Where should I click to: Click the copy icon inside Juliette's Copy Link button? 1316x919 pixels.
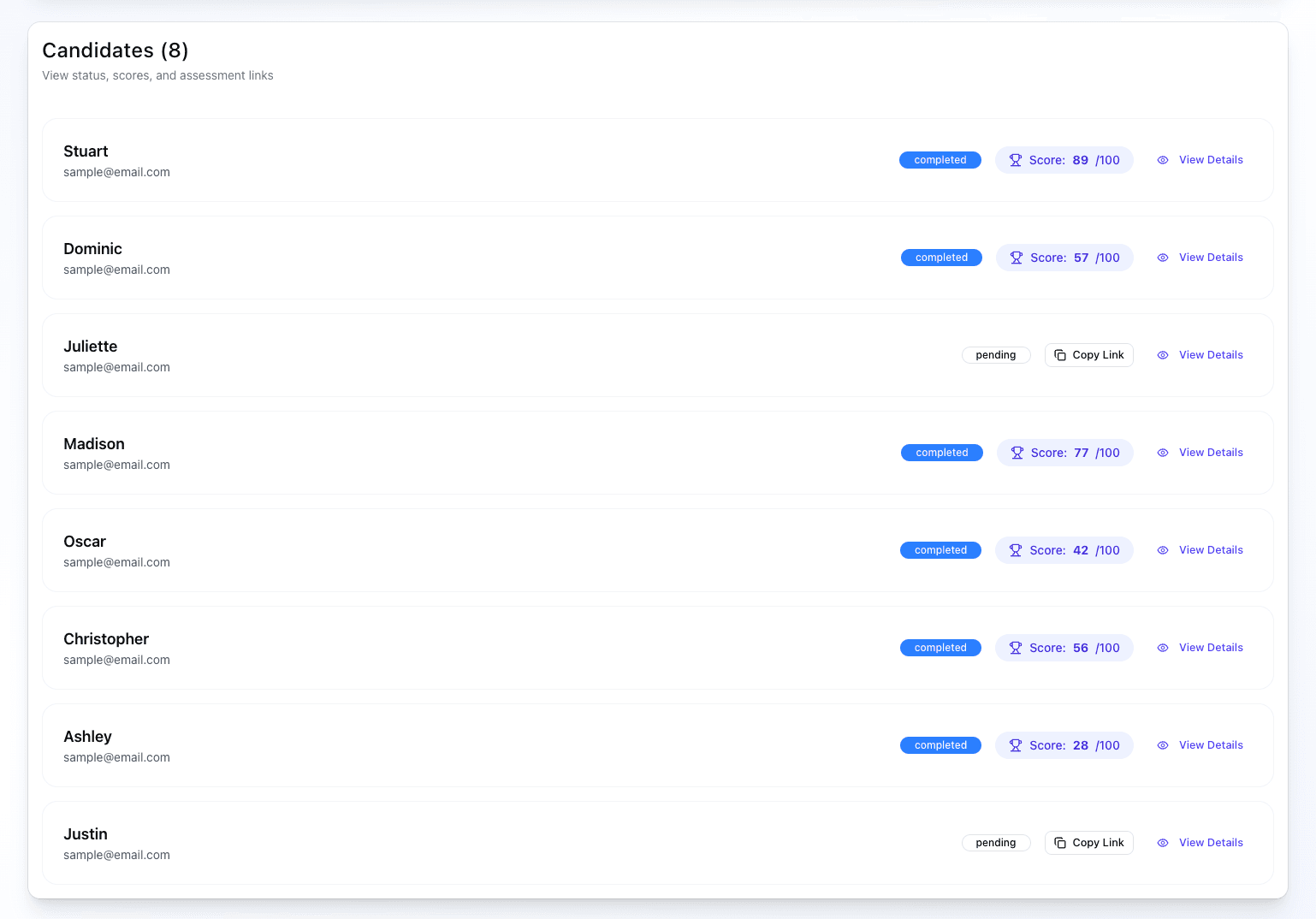pyautogui.click(x=1060, y=354)
